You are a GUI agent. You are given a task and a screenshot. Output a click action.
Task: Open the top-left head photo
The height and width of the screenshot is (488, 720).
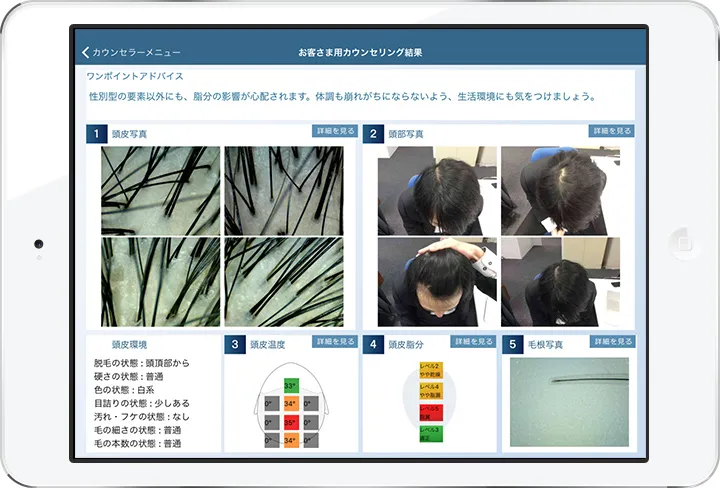(x=437, y=190)
